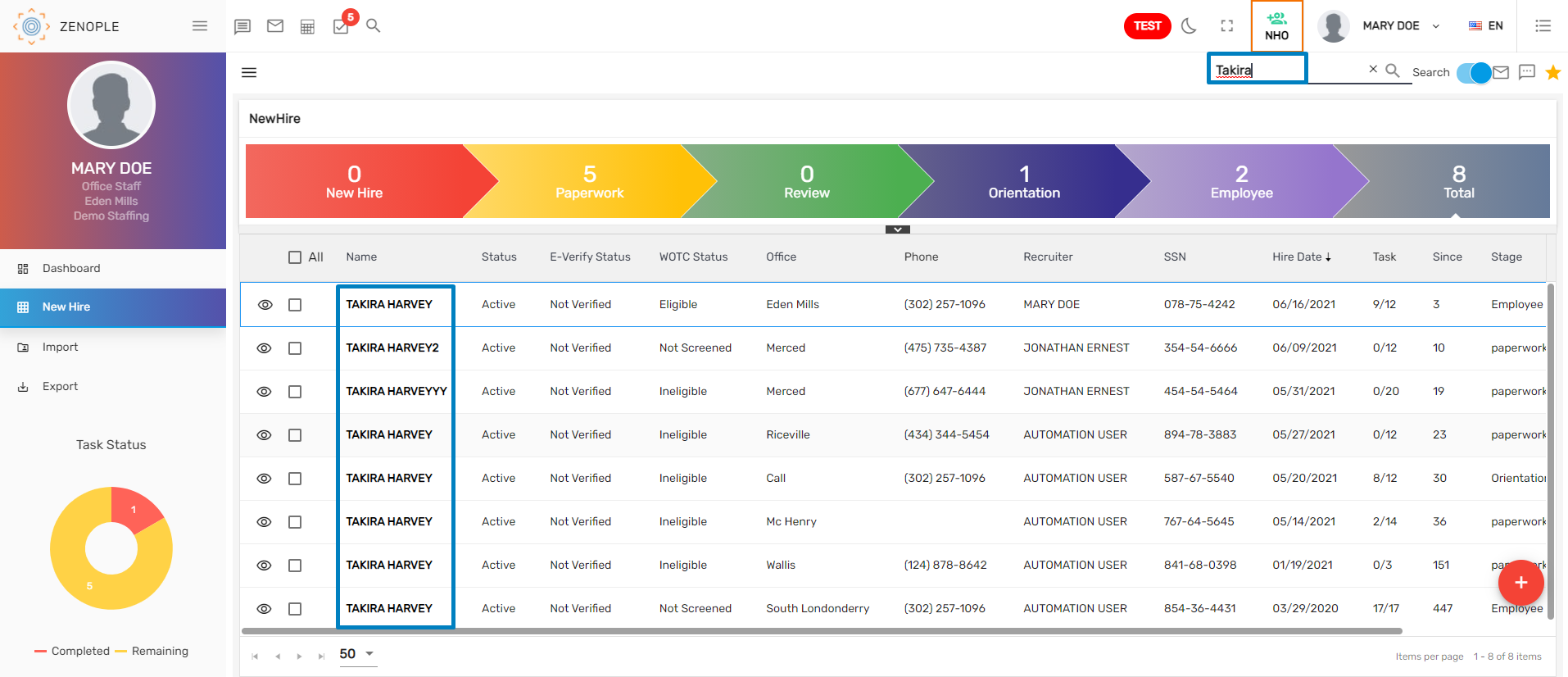The height and width of the screenshot is (677, 1568).
Task: View TAKIRA HARVEYYY record via eye icon
Action: [x=264, y=392]
